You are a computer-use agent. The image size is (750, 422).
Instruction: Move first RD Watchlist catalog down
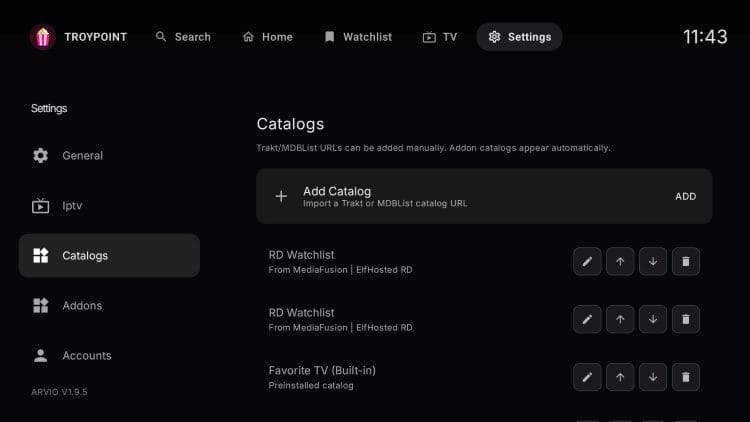pyautogui.click(x=652, y=262)
